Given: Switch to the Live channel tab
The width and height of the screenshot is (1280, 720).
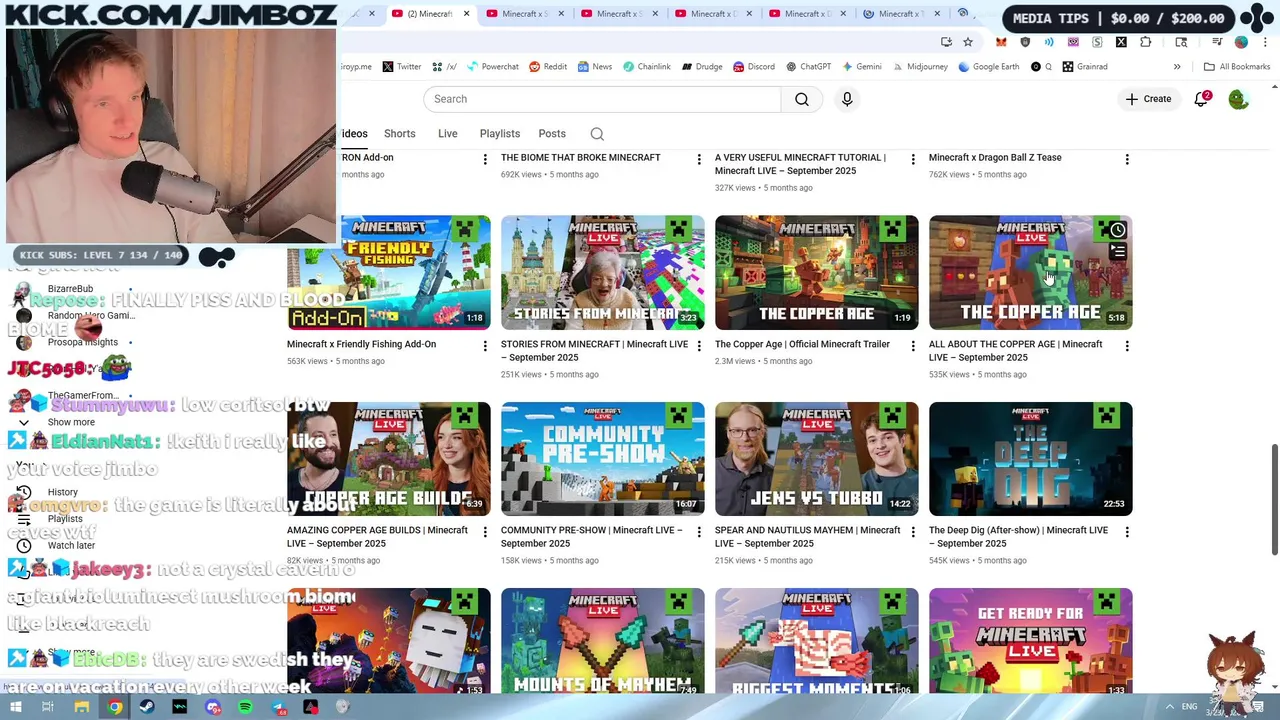Looking at the screenshot, I should (447, 134).
